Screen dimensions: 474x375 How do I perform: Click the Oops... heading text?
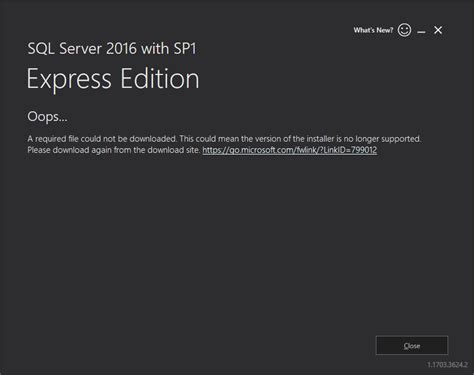click(x=47, y=117)
